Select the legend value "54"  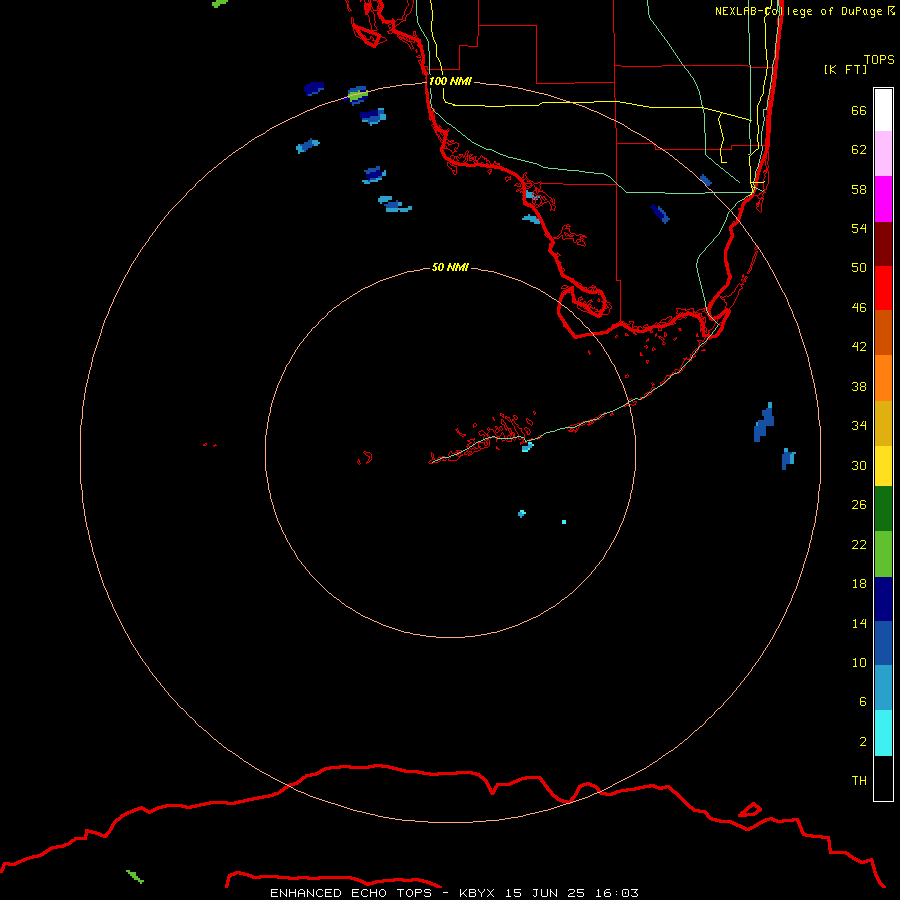tap(859, 228)
